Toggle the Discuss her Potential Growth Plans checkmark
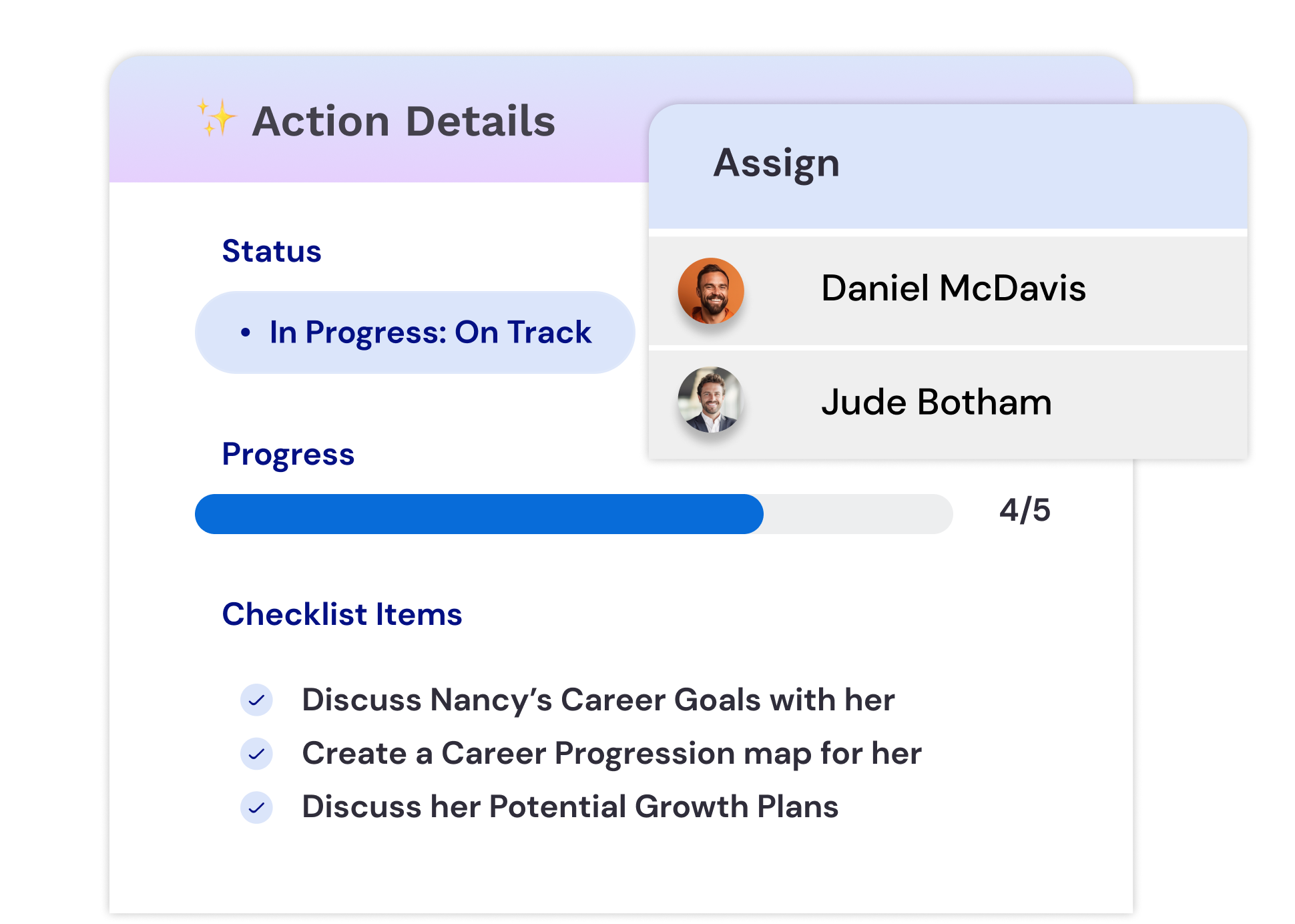The image size is (1295, 924). [256, 808]
